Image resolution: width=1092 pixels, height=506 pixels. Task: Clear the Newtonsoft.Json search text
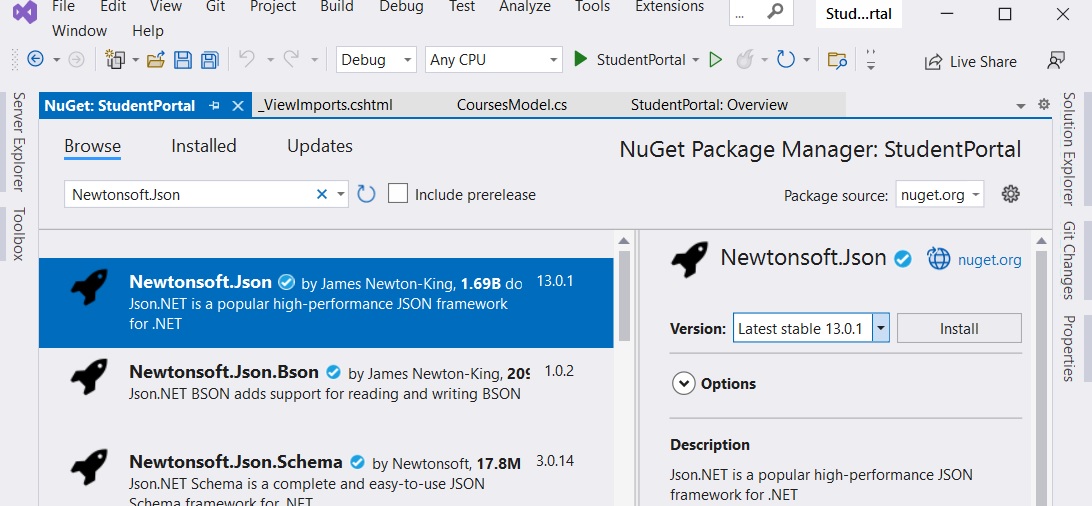[322, 195]
